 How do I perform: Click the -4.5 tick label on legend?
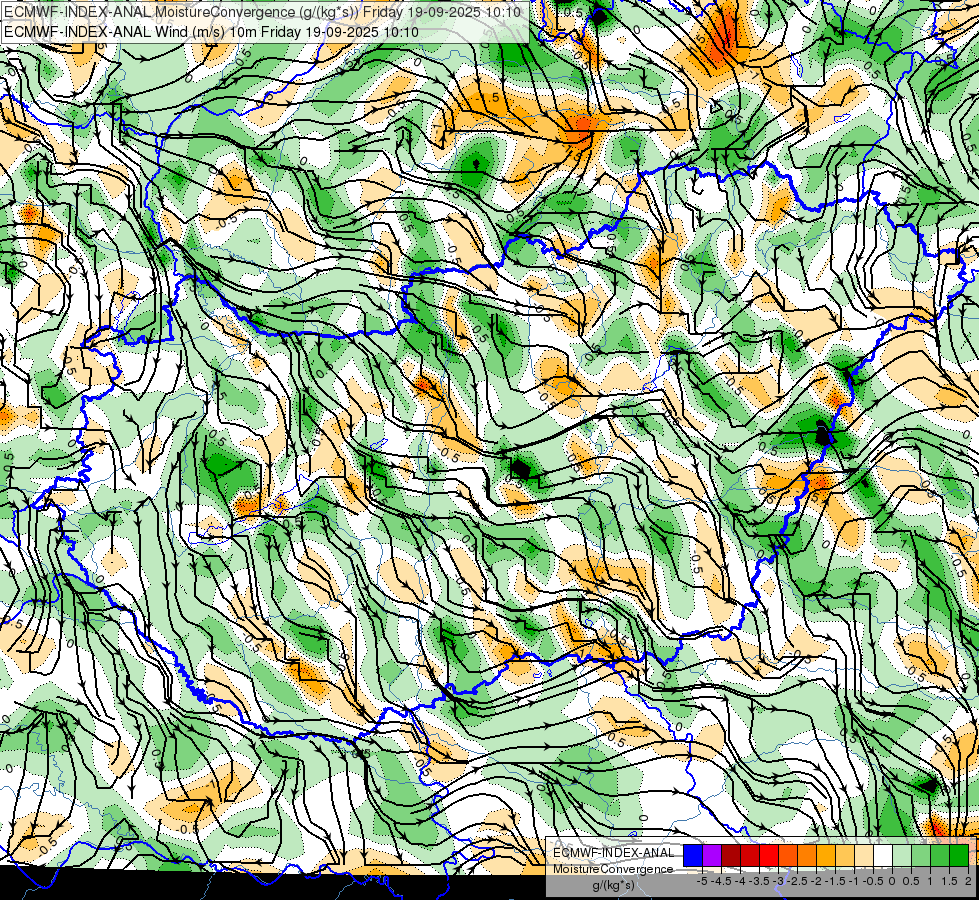[722, 881]
